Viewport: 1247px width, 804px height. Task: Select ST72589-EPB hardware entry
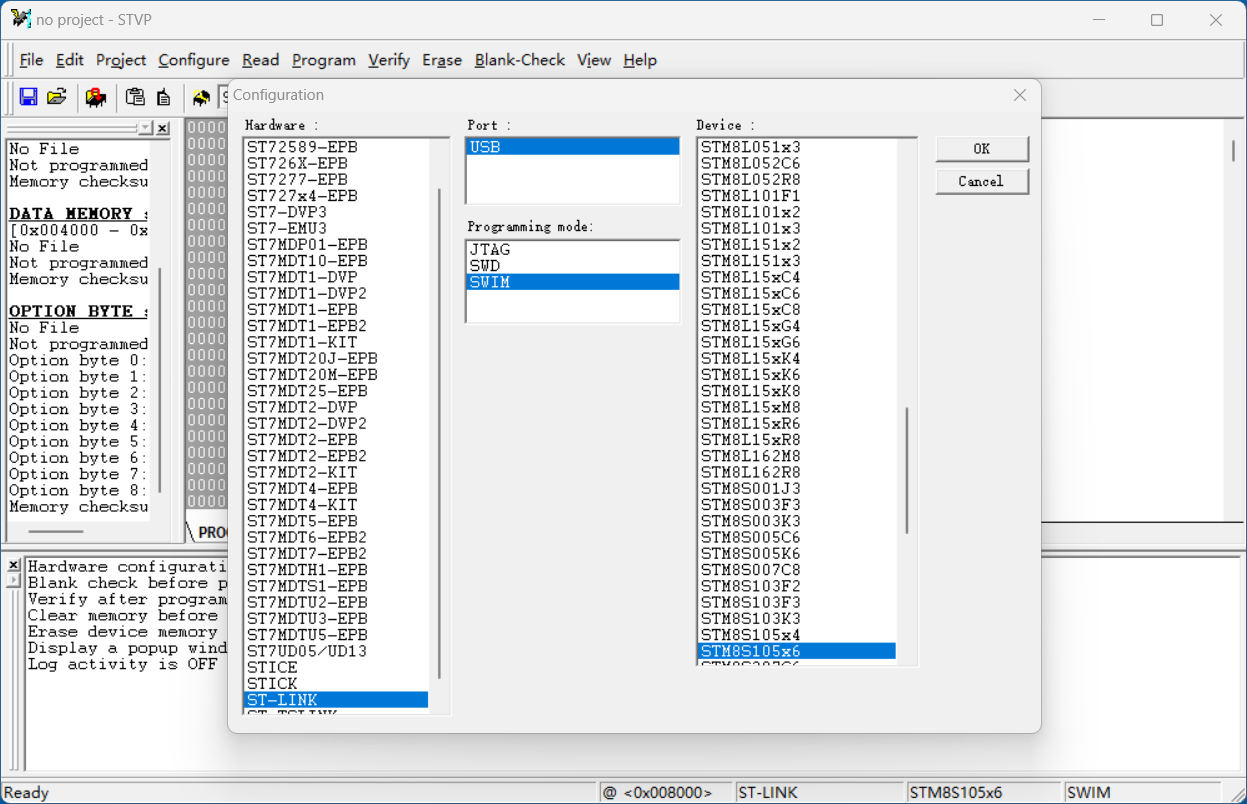pos(336,147)
